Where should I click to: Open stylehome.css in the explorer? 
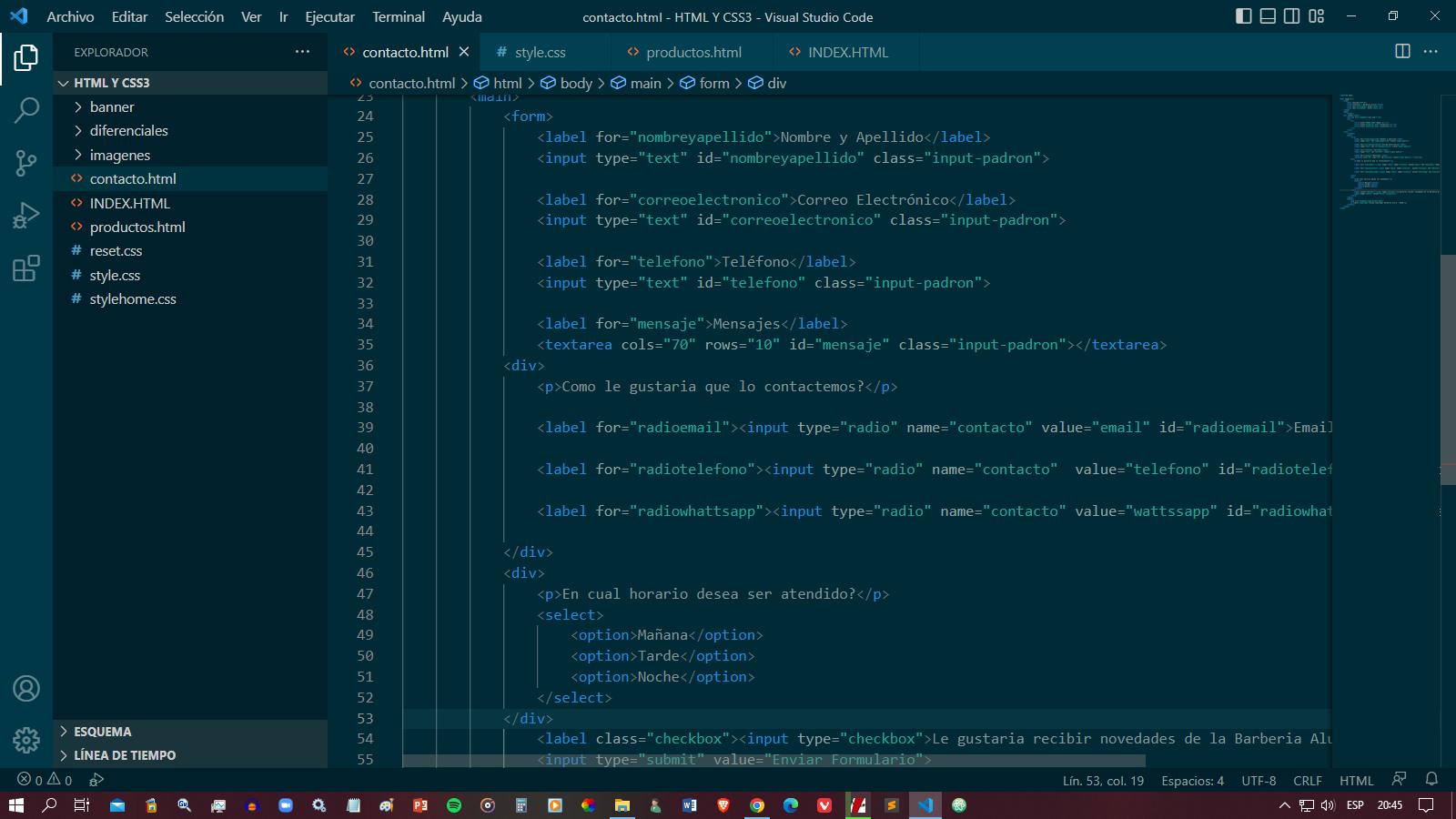[x=190, y=298]
